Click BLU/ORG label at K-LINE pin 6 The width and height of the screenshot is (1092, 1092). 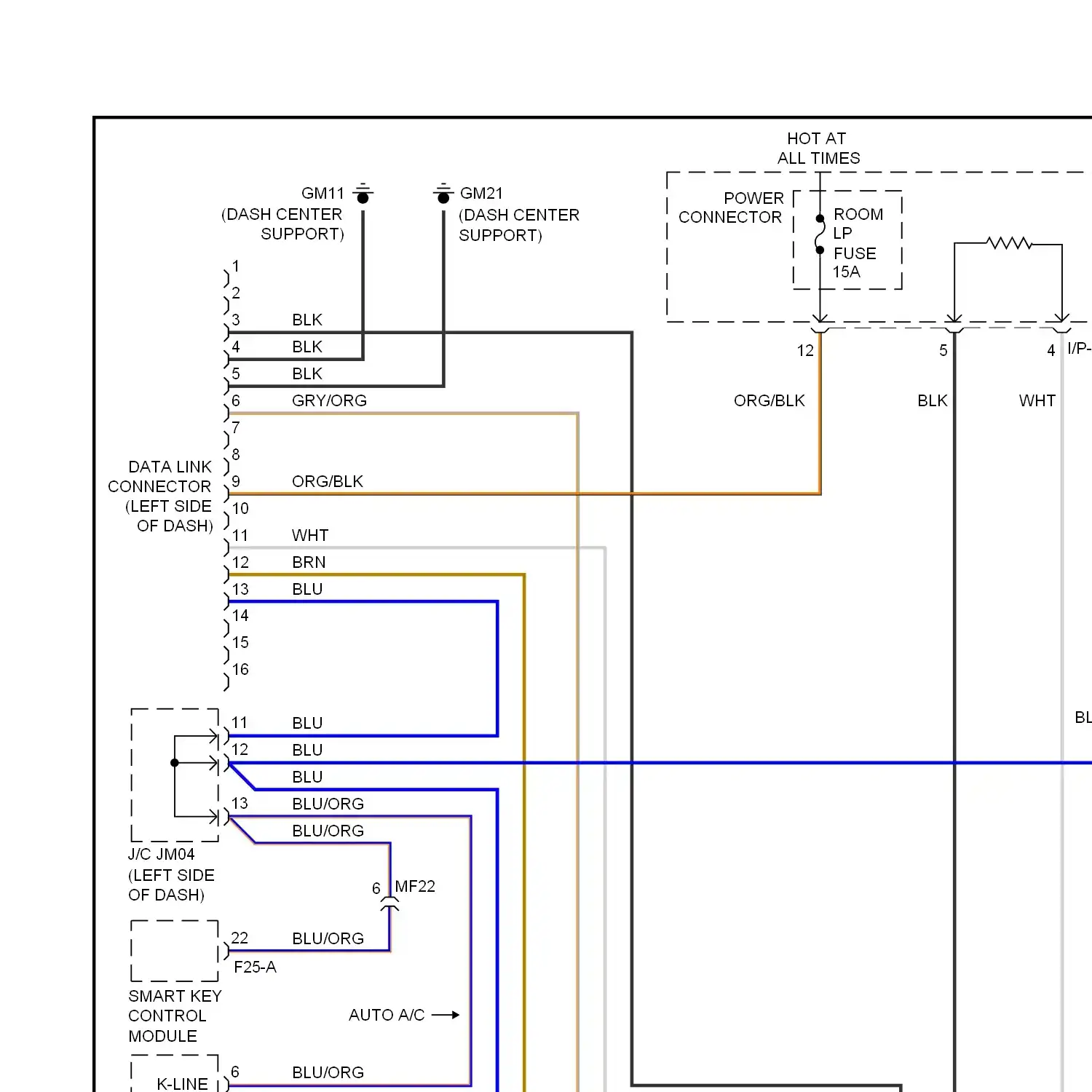(x=328, y=1073)
